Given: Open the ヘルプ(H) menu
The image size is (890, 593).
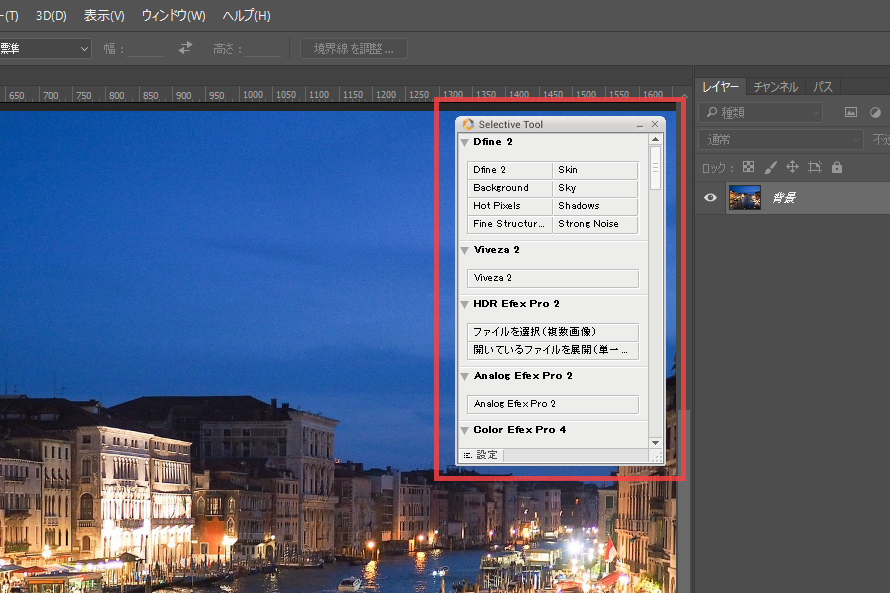Looking at the screenshot, I should click(246, 16).
